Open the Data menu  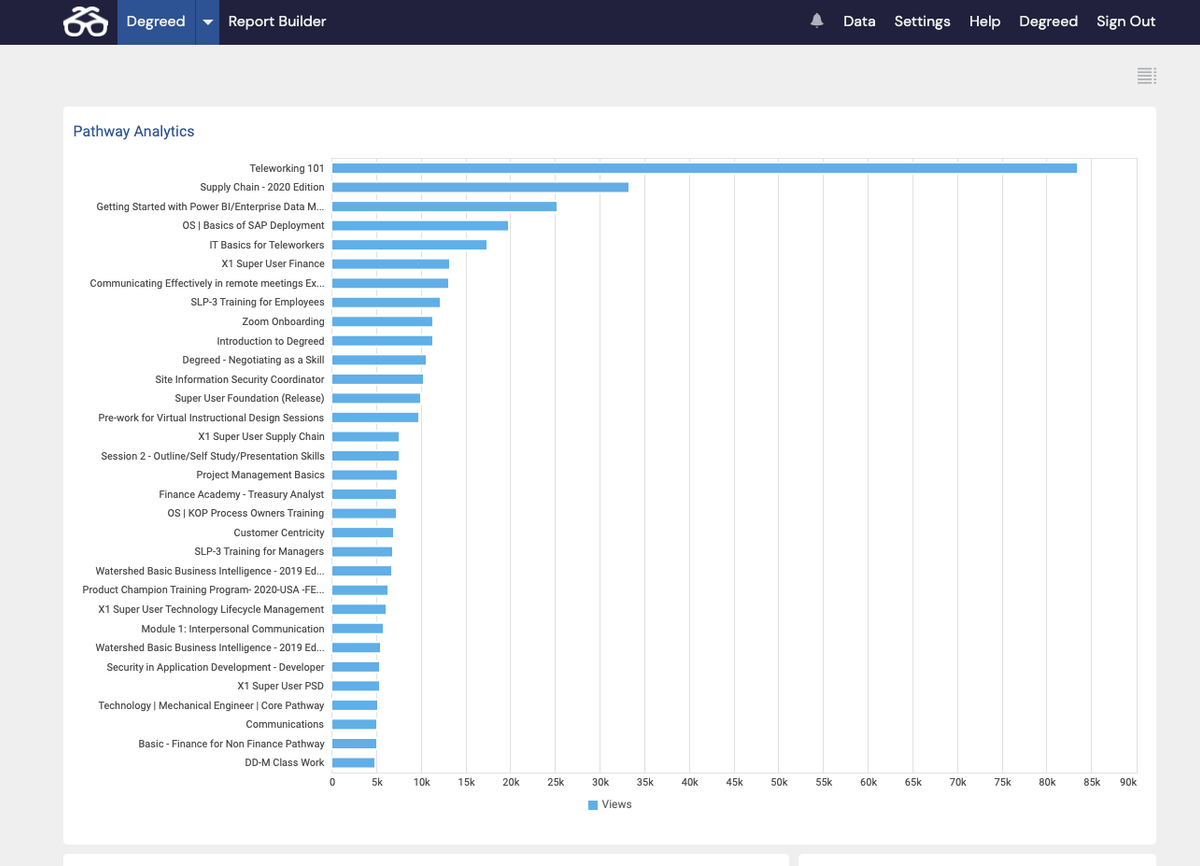point(859,21)
